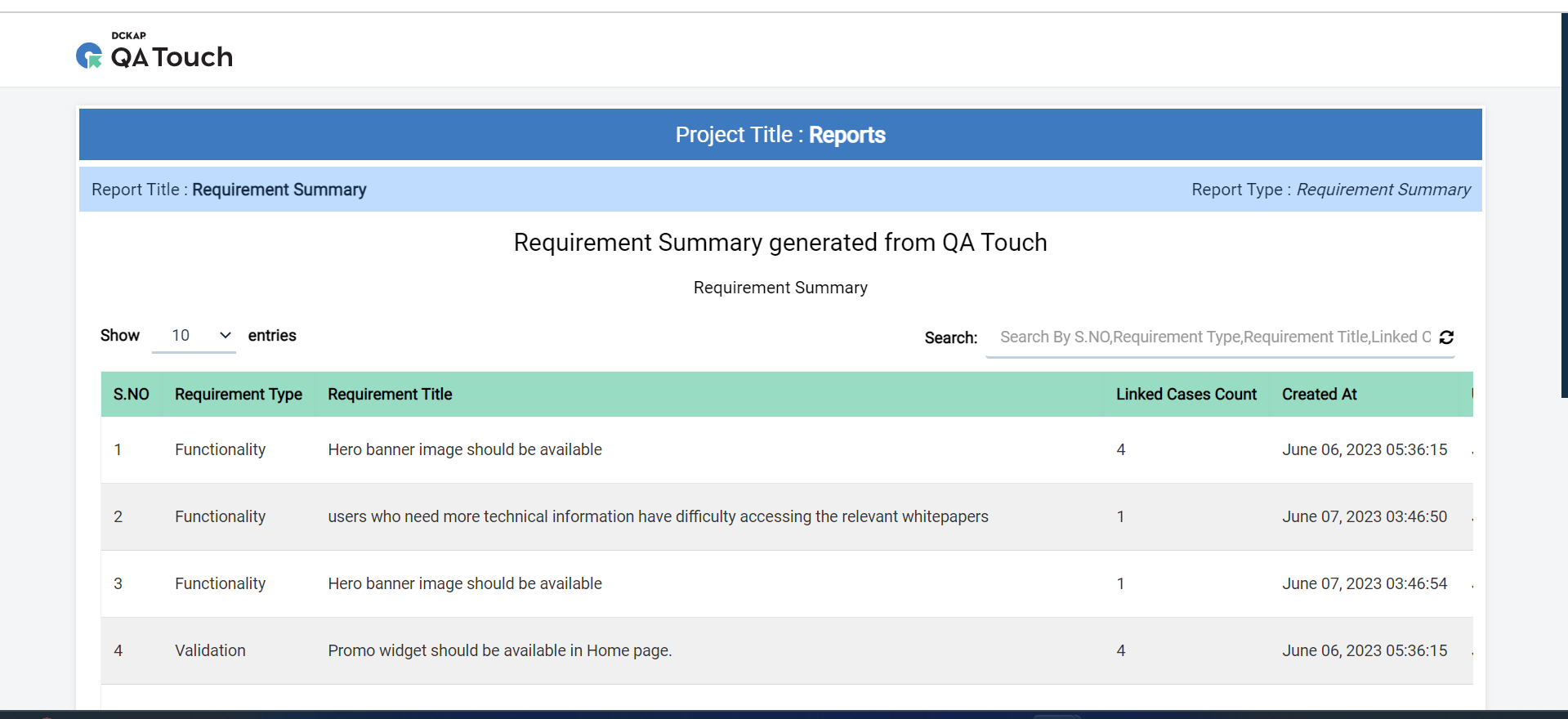Screen dimensions: 1568x719
Task: Sort by the S.NO column header
Action: pos(131,394)
